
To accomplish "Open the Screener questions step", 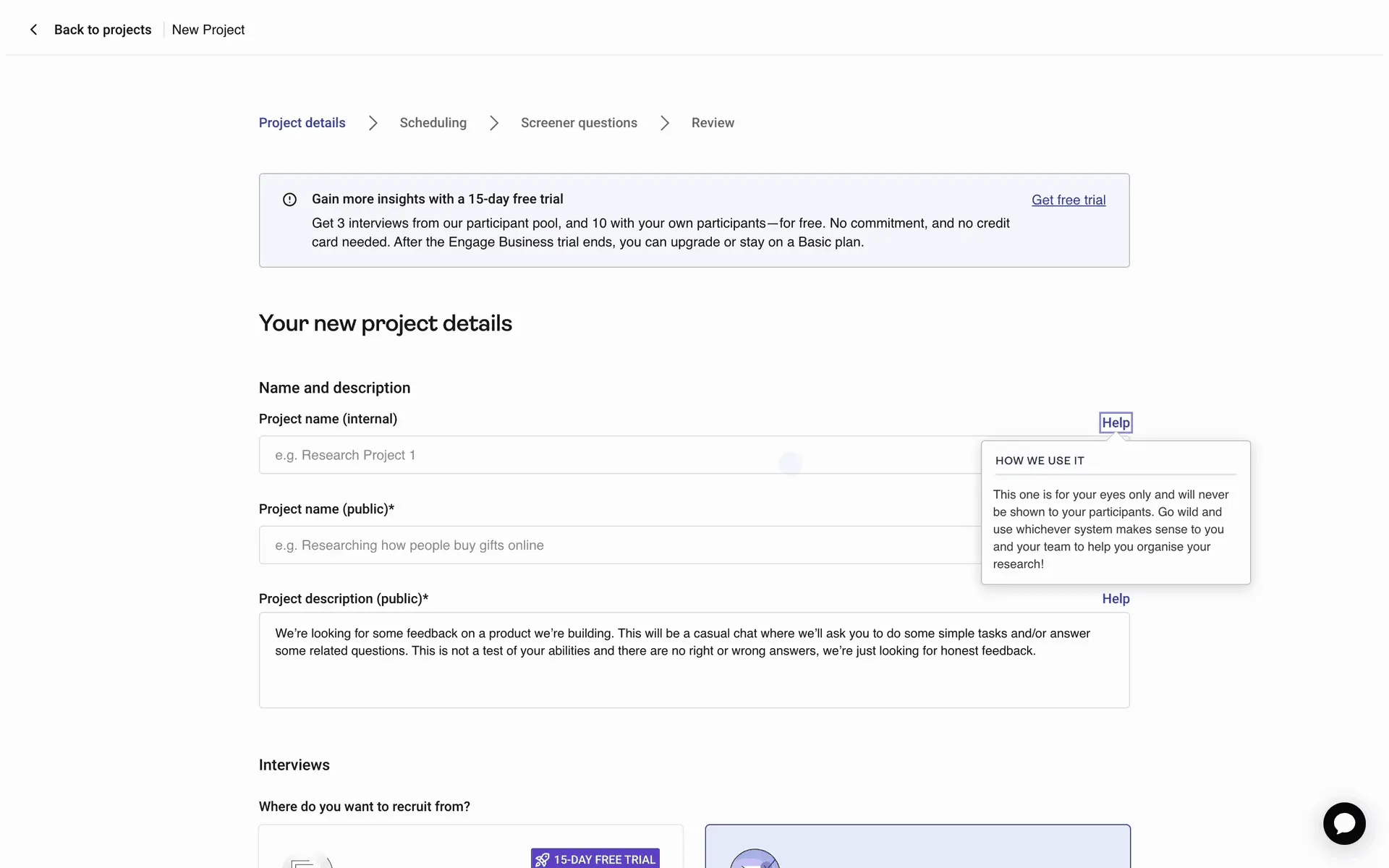I will click(579, 123).
